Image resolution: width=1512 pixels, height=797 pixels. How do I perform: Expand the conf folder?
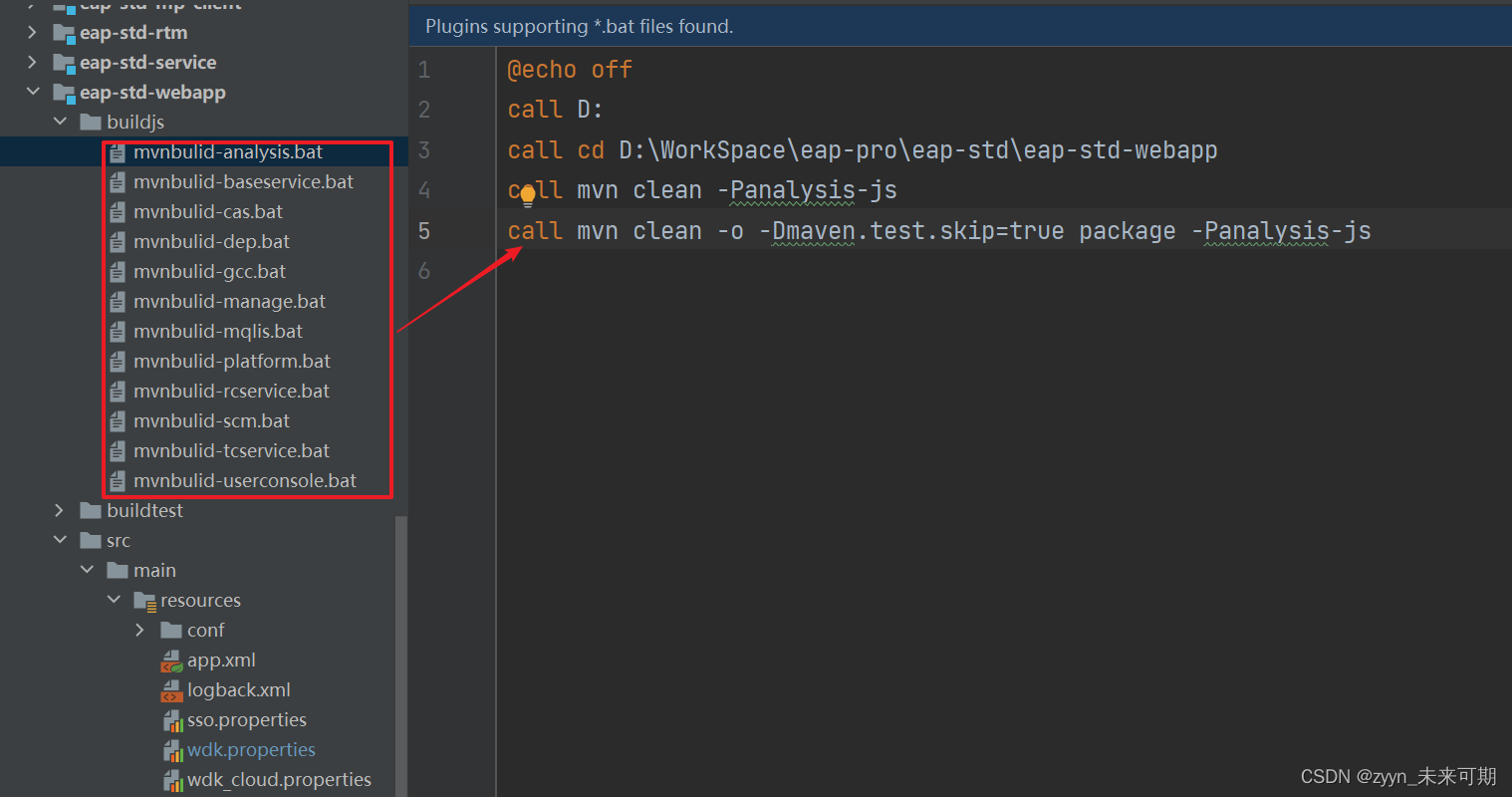(x=140, y=630)
